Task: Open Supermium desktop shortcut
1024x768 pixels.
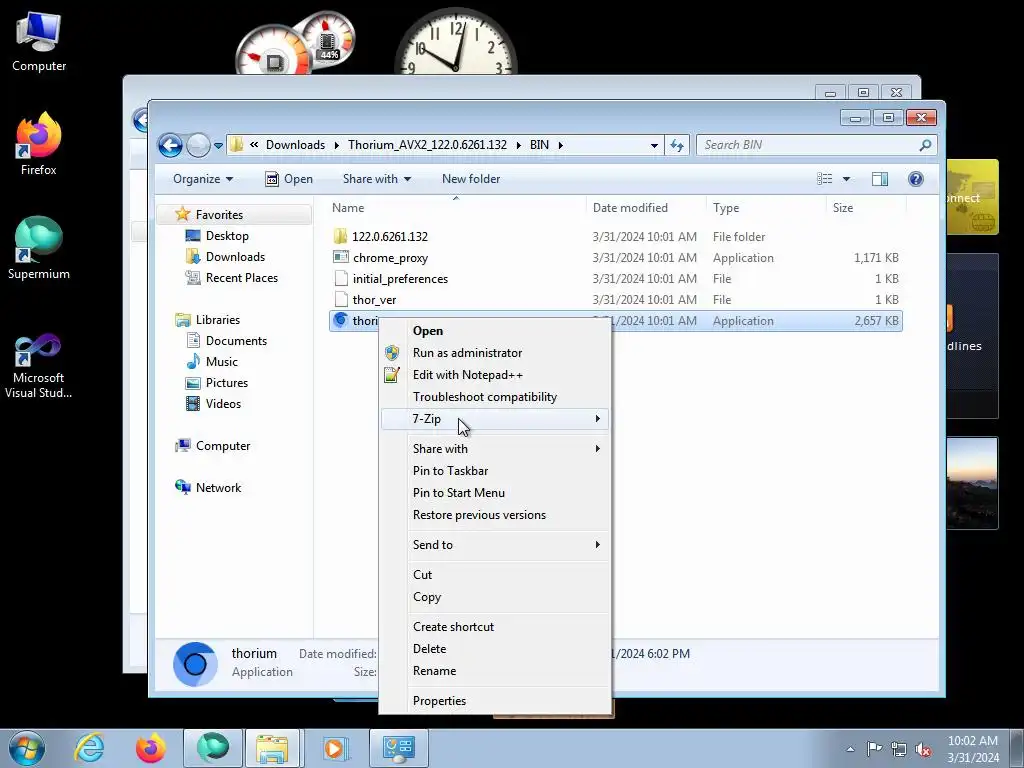Action: (39, 248)
